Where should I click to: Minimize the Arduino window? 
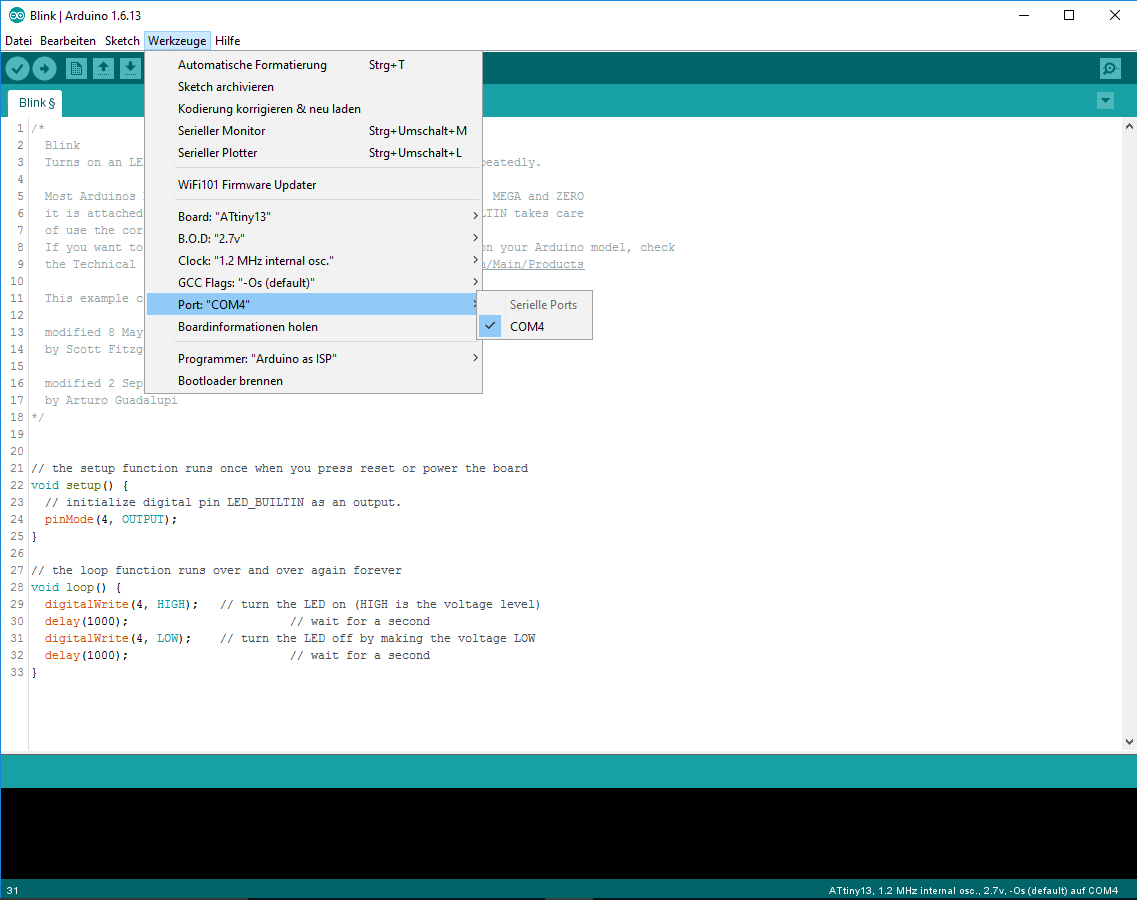(x=1024, y=15)
